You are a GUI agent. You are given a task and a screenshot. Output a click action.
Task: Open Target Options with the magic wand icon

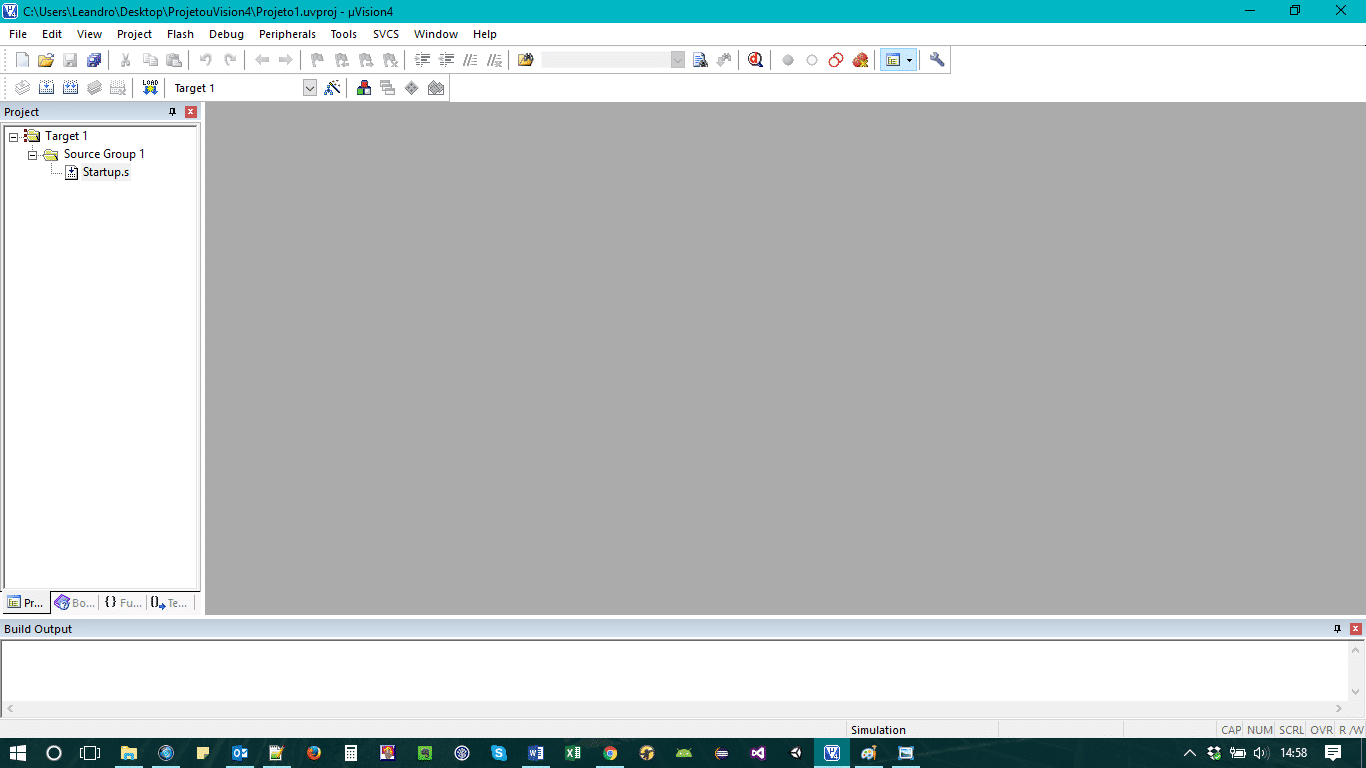click(x=332, y=88)
